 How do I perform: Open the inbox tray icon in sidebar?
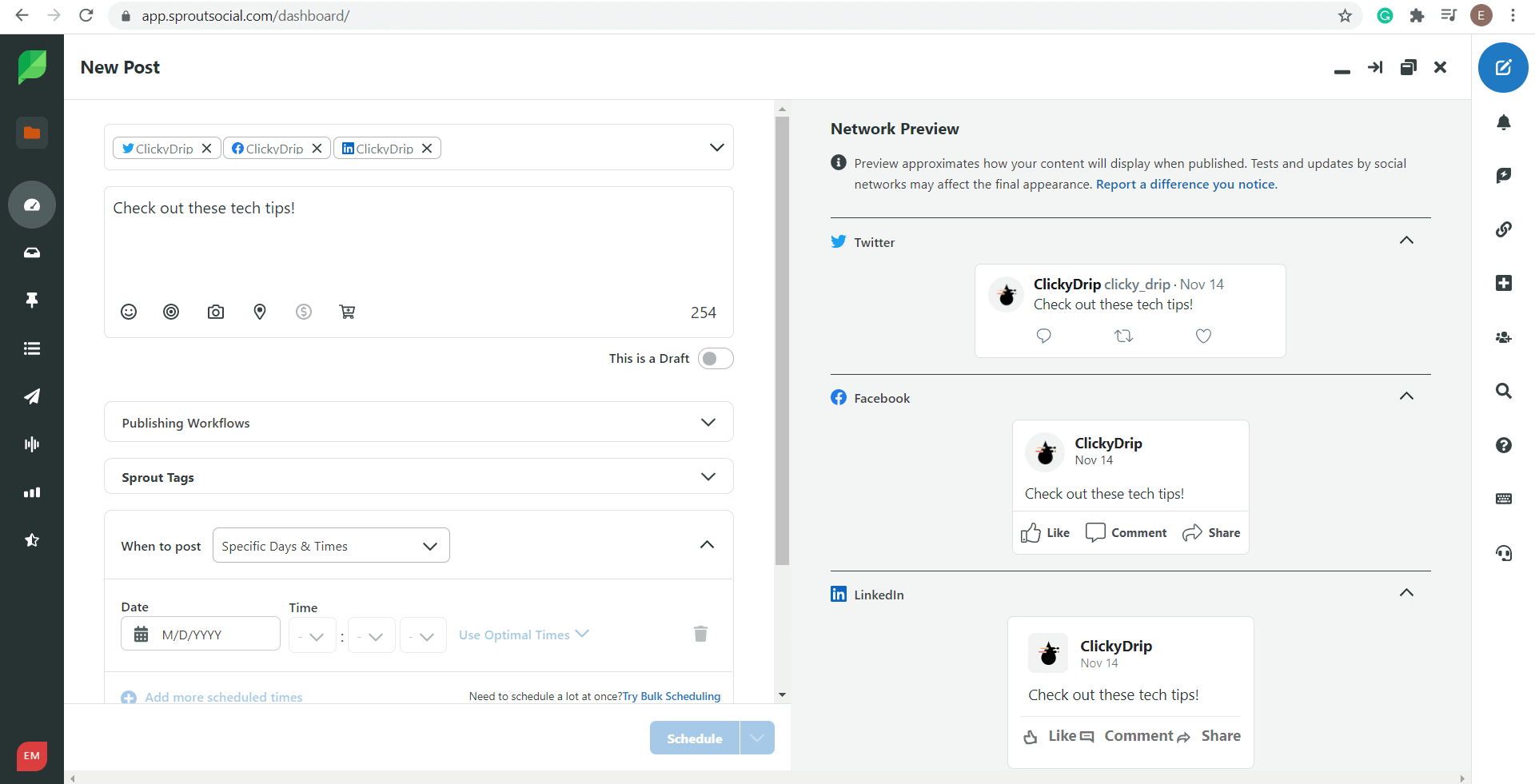(x=32, y=253)
